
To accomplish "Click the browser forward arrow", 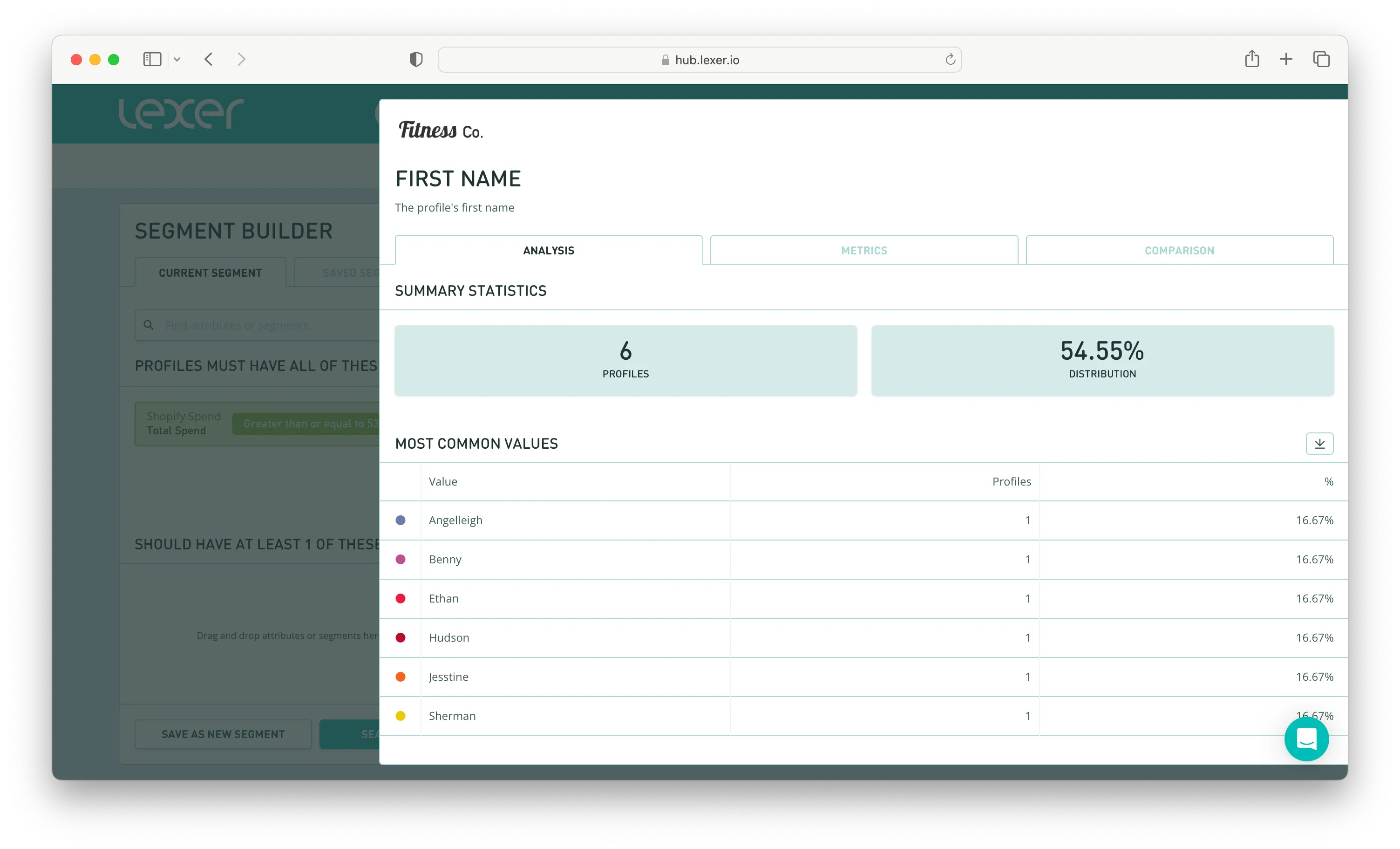I will click(241, 60).
